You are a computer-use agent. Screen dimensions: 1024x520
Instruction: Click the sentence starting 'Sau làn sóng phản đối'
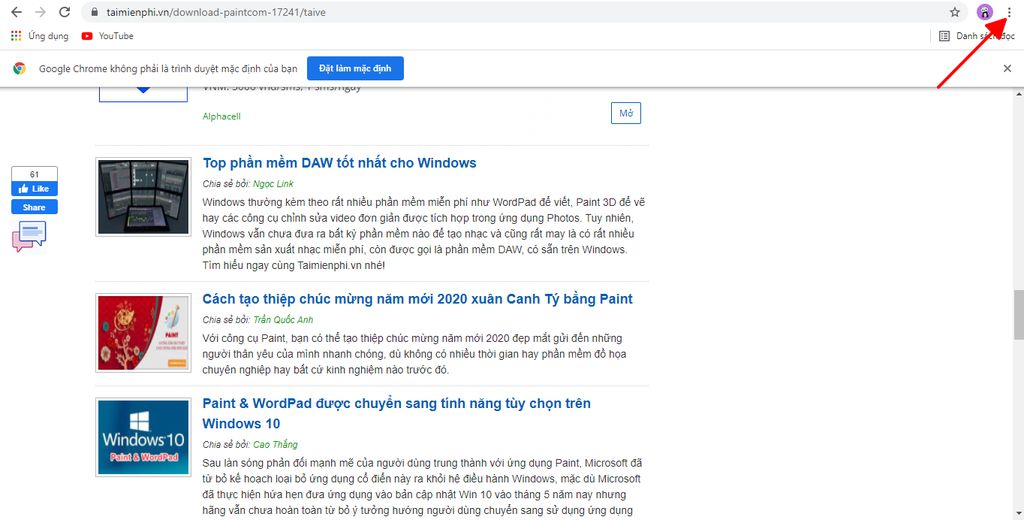(x=422, y=487)
